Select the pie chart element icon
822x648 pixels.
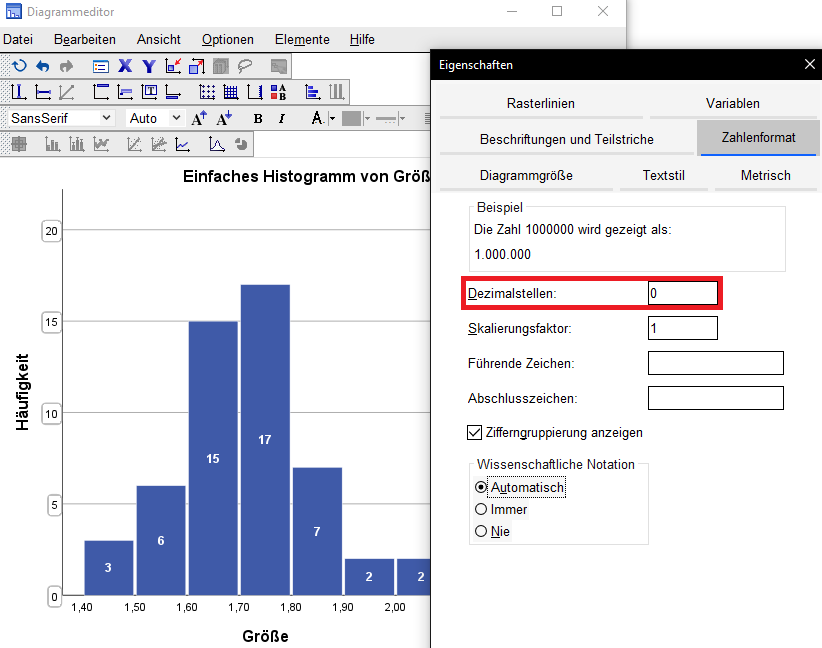(241, 143)
